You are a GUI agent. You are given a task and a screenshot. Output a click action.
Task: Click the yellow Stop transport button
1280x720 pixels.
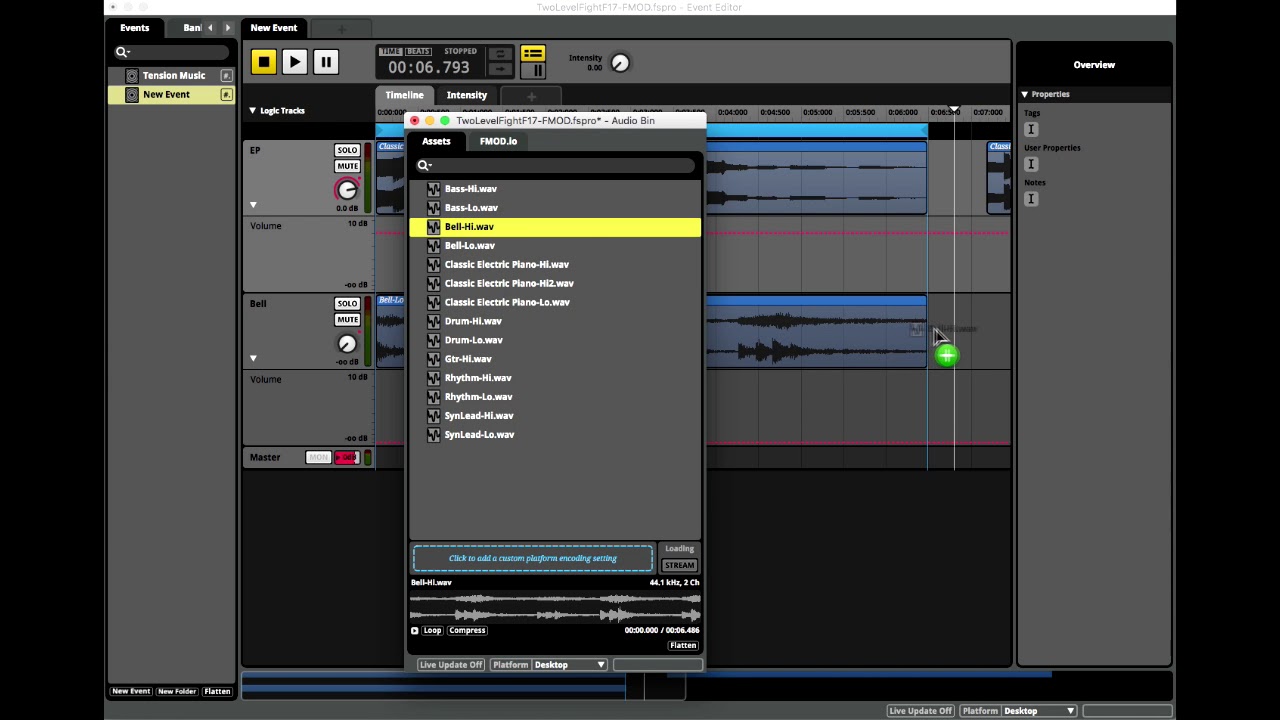[x=263, y=62]
